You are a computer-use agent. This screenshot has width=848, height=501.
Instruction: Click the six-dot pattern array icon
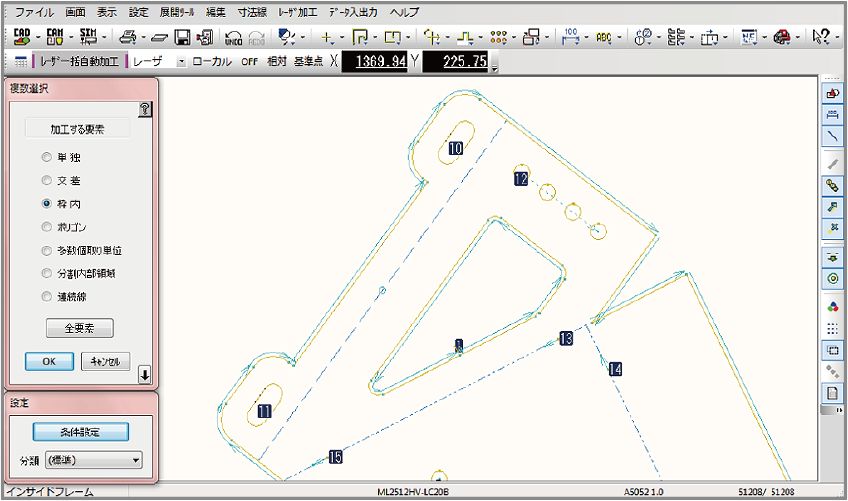tap(498, 37)
